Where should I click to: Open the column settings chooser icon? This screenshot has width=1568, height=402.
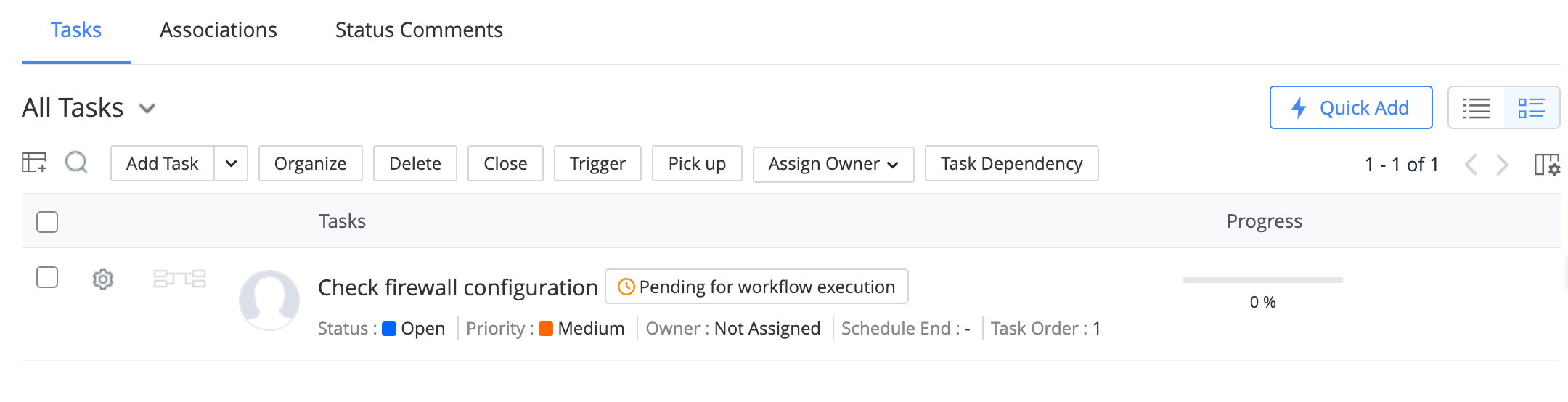[1546, 165]
